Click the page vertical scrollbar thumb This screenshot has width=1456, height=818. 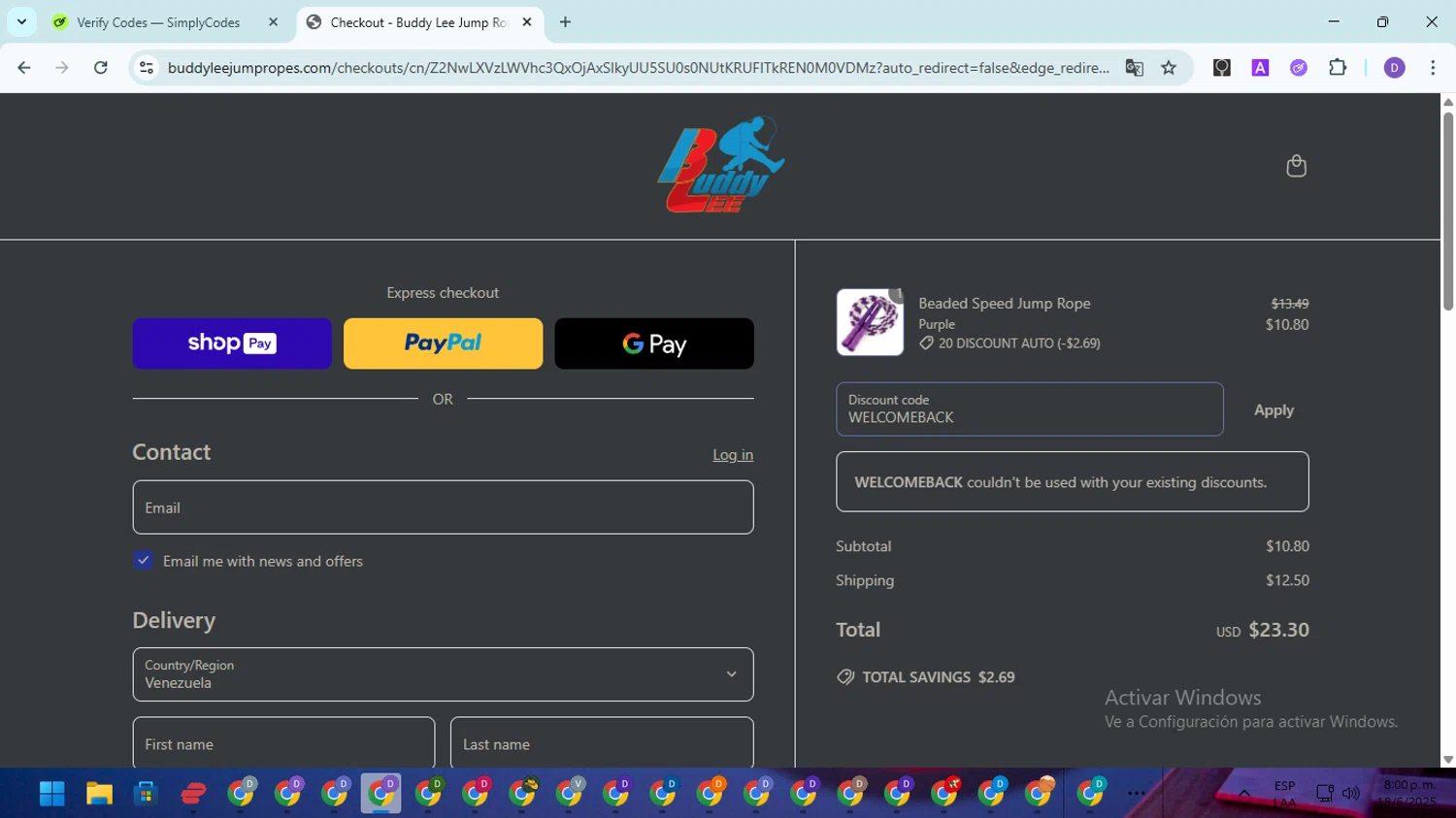(x=1447, y=212)
